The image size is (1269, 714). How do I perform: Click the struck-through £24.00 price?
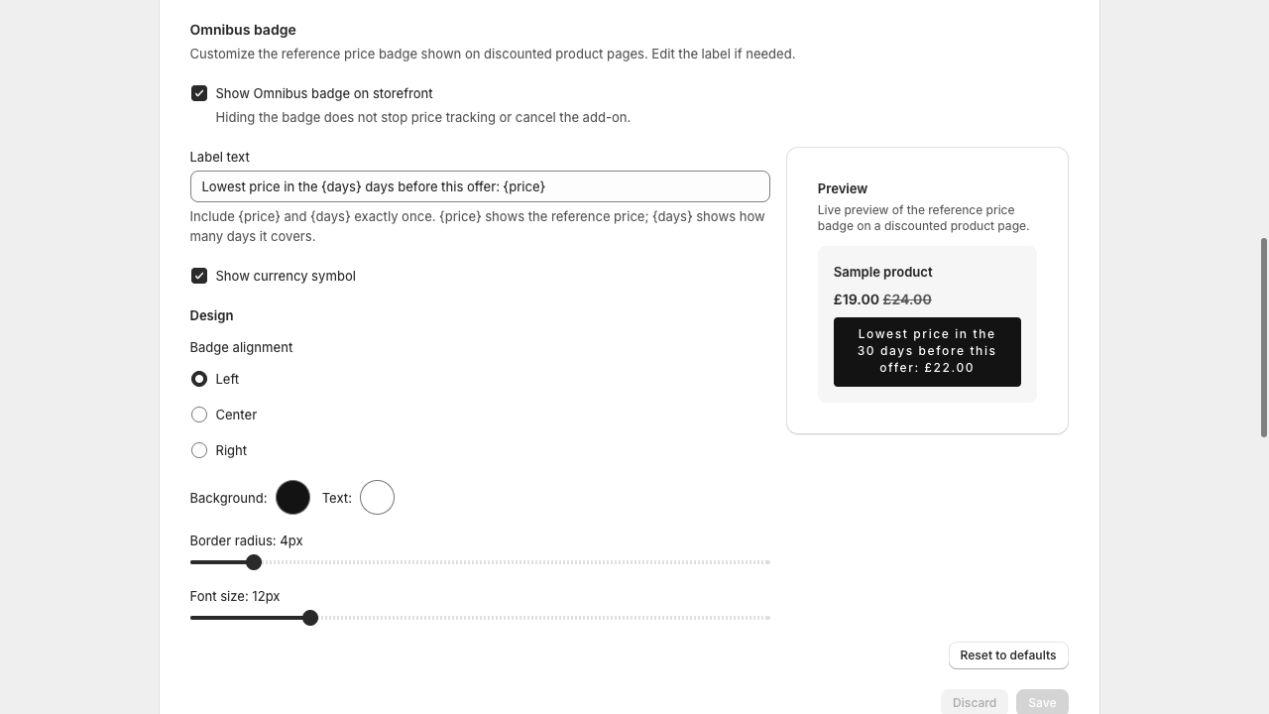point(907,300)
